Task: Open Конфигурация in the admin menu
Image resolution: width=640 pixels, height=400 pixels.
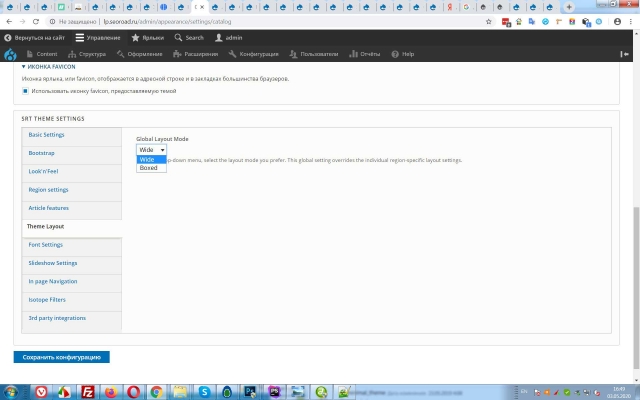Action: (x=254, y=54)
